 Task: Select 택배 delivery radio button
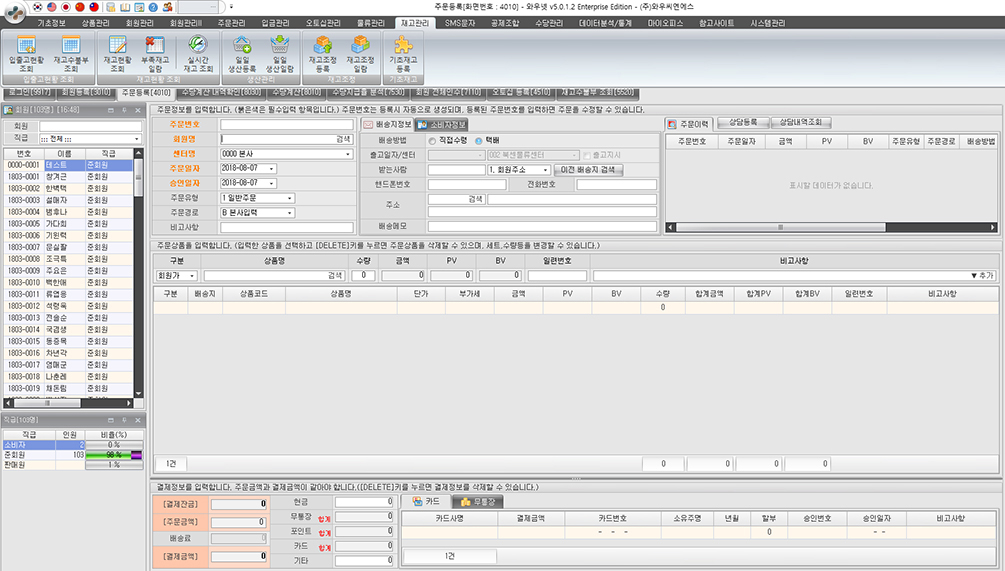[x=478, y=140]
